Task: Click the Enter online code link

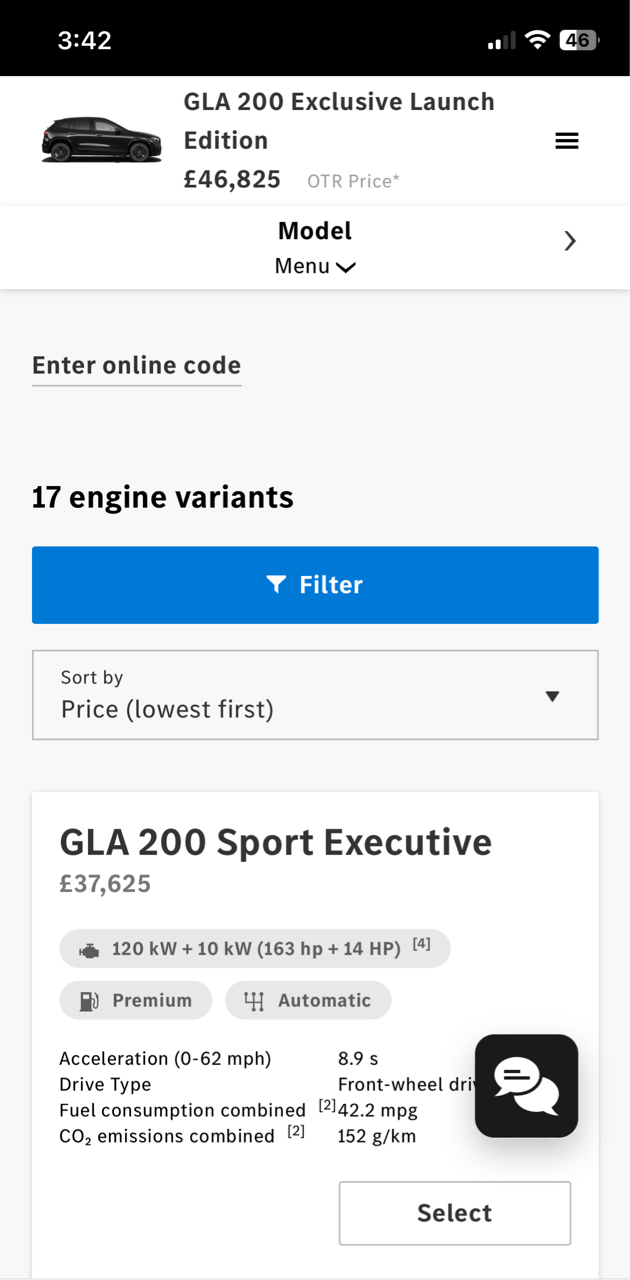Action: click(136, 365)
